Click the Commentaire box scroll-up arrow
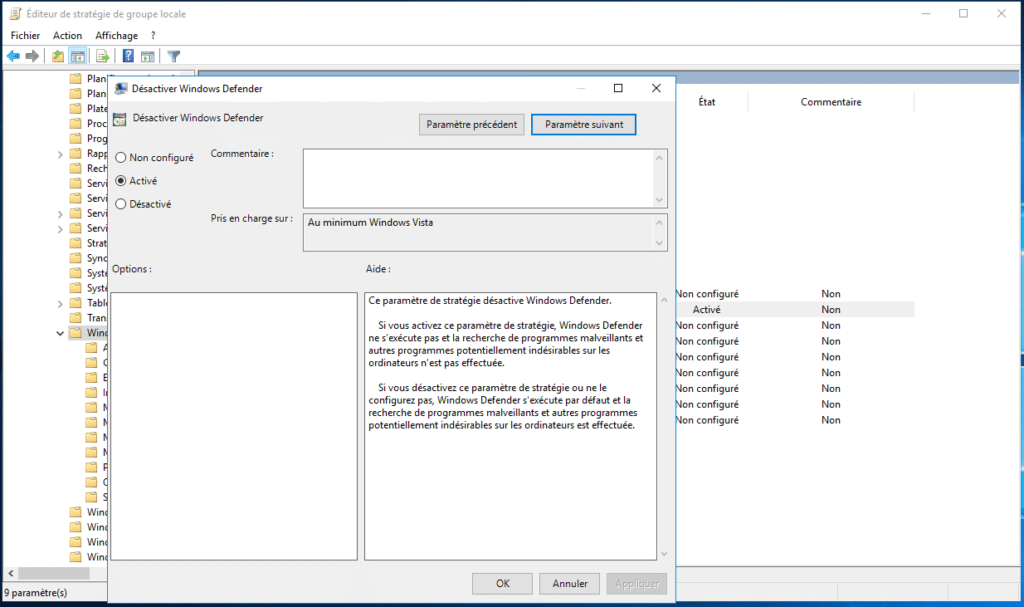The image size is (1024, 607). (659, 157)
